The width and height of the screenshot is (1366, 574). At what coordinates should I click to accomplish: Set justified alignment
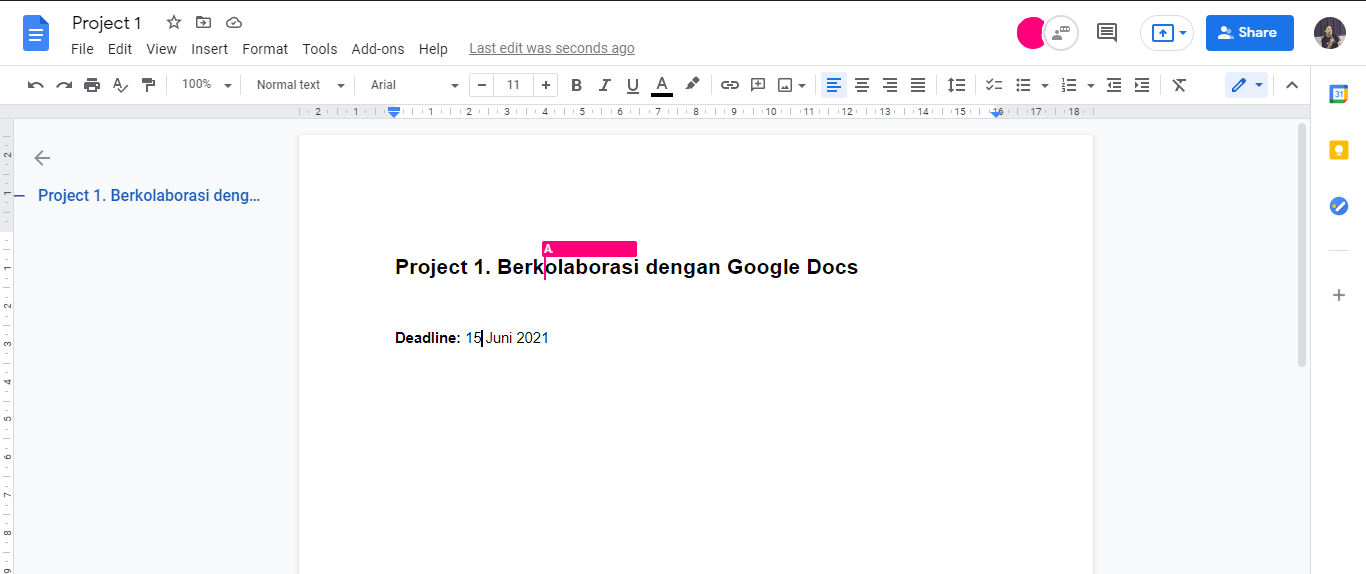[918, 85]
